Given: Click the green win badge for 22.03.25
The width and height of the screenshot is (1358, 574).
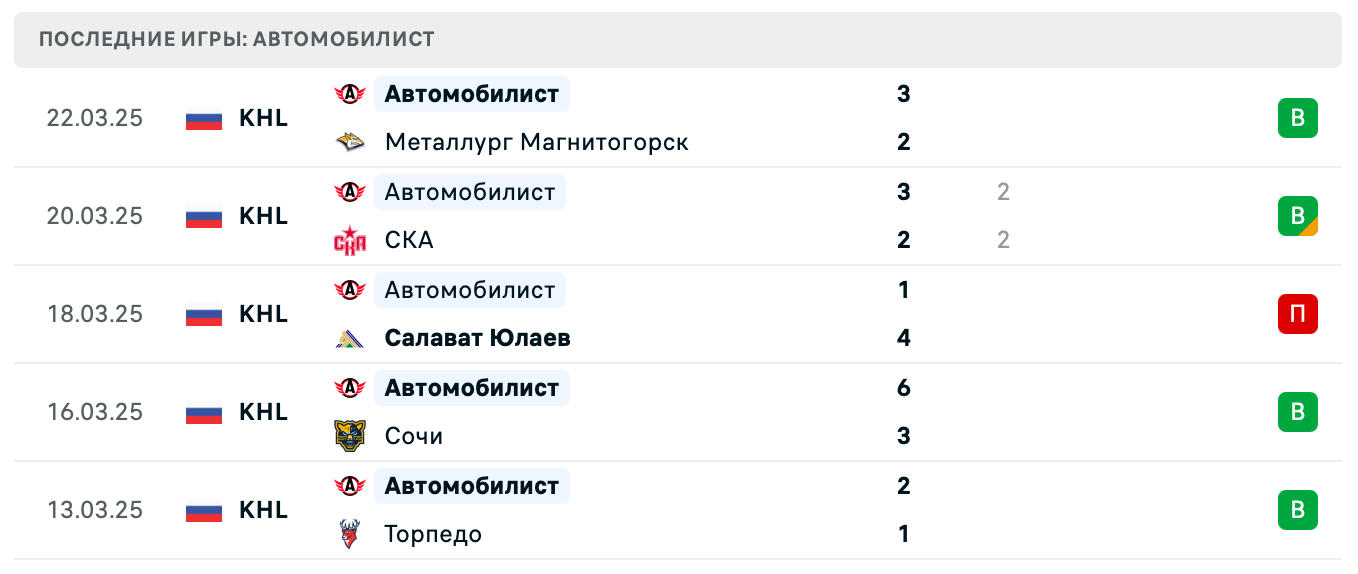Looking at the screenshot, I should pos(1297,118).
